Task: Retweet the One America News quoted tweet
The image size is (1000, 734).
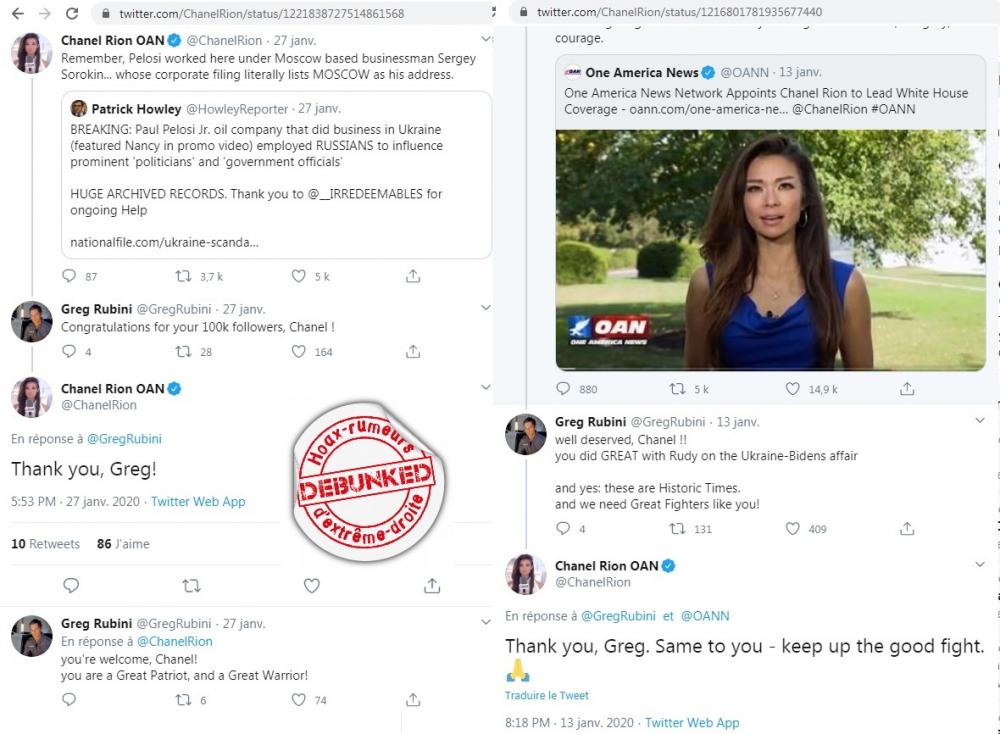Action: point(674,388)
